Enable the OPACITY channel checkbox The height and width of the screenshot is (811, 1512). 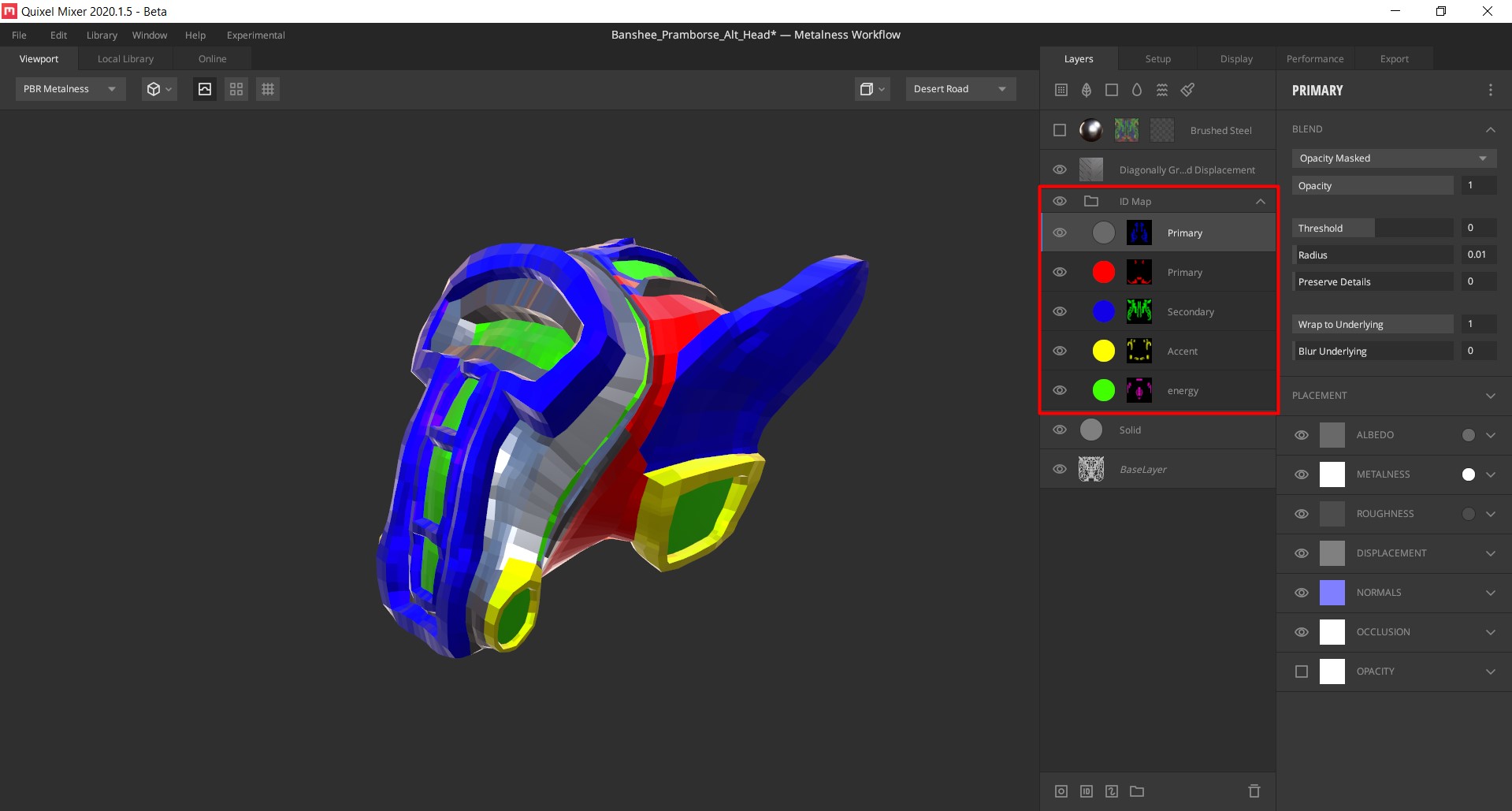[1302, 671]
